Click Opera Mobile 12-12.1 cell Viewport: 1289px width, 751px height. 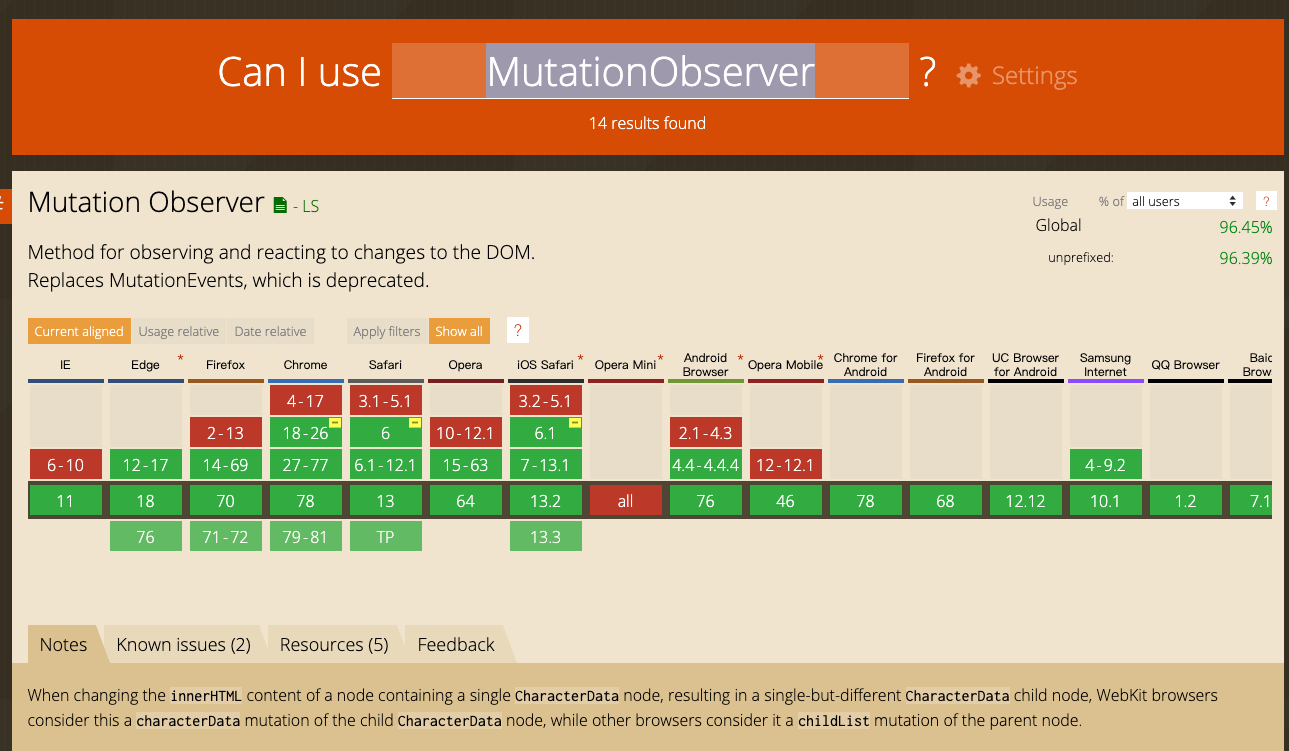[x=786, y=465]
